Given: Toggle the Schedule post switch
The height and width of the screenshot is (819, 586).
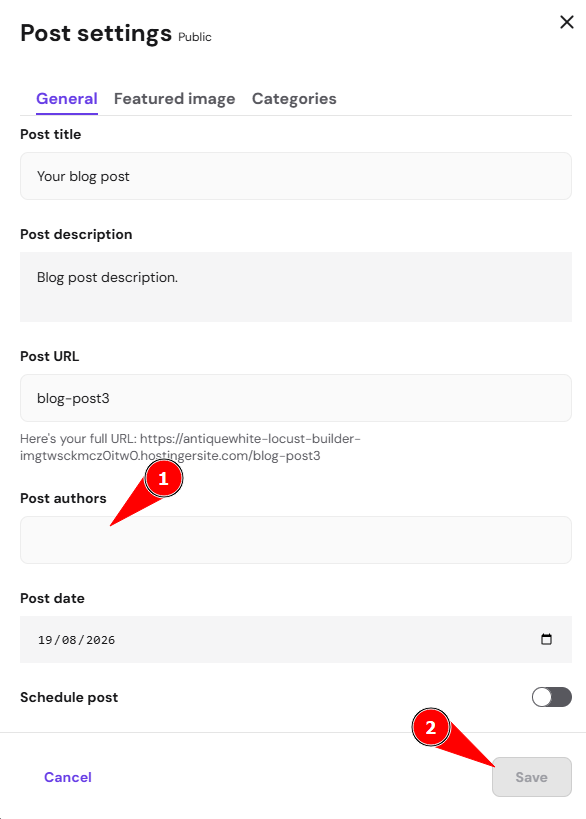Looking at the screenshot, I should tap(552, 697).
